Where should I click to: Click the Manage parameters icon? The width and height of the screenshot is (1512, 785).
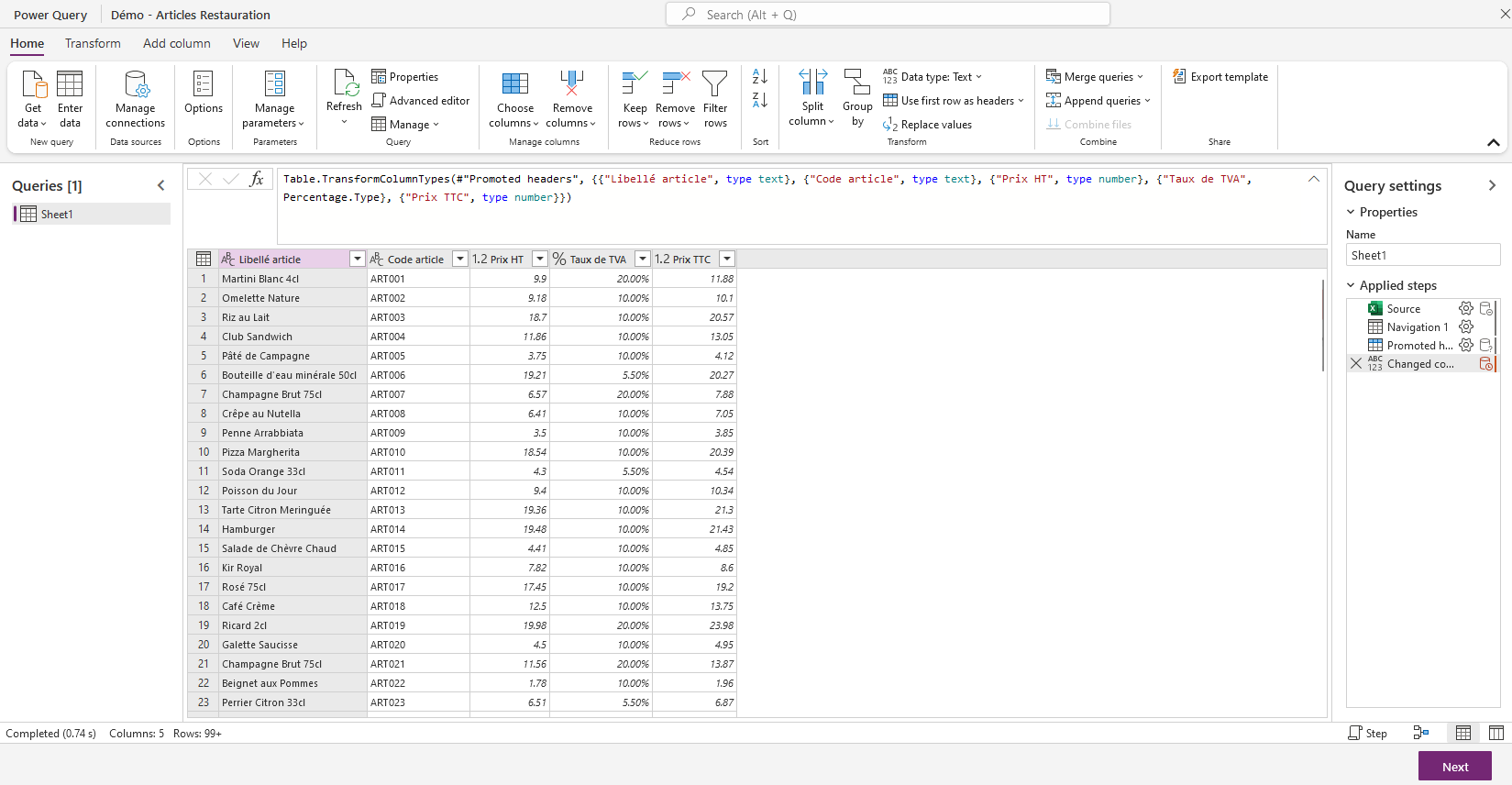tap(274, 83)
